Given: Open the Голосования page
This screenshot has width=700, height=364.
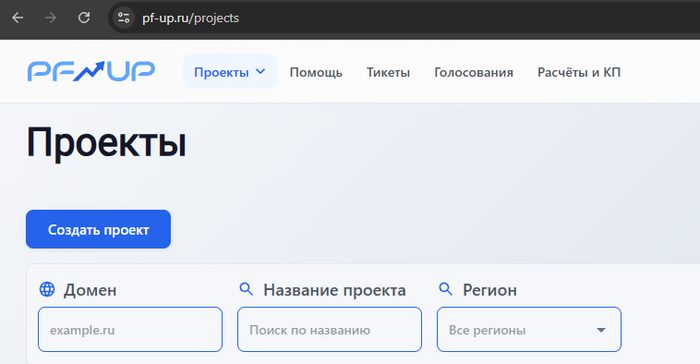Looking at the screenshot, I should [x=474, y=72].
